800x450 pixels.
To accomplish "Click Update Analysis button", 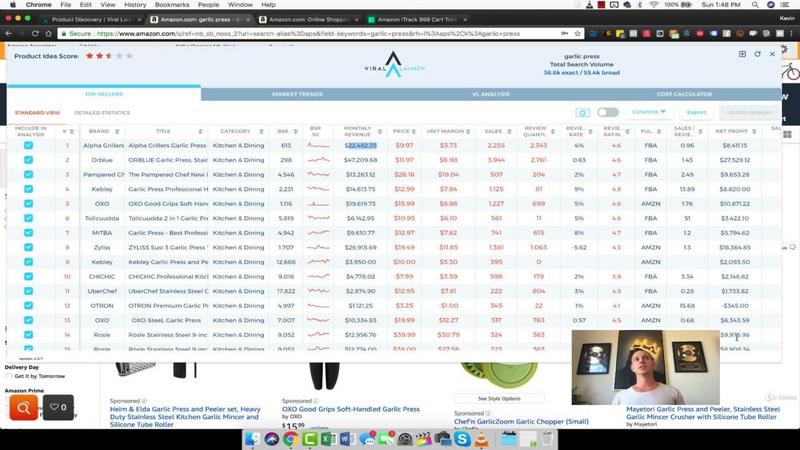I will point(749,112).
